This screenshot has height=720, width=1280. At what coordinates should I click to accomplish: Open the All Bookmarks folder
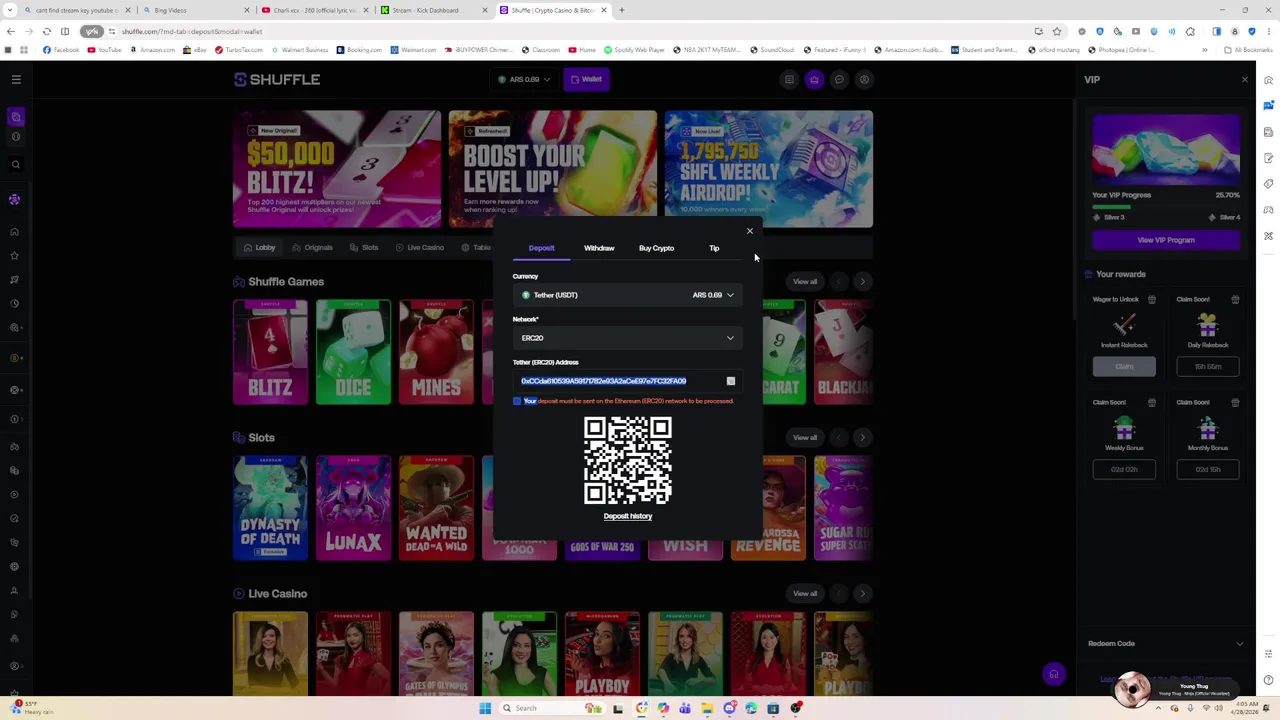(1248, 49)
